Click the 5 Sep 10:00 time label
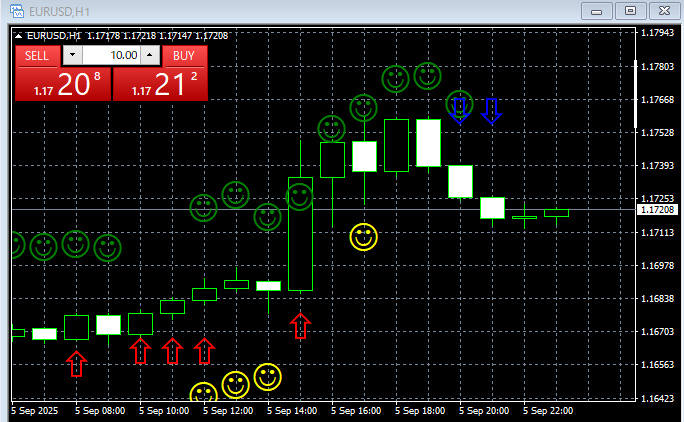 (x=164, y=411)
